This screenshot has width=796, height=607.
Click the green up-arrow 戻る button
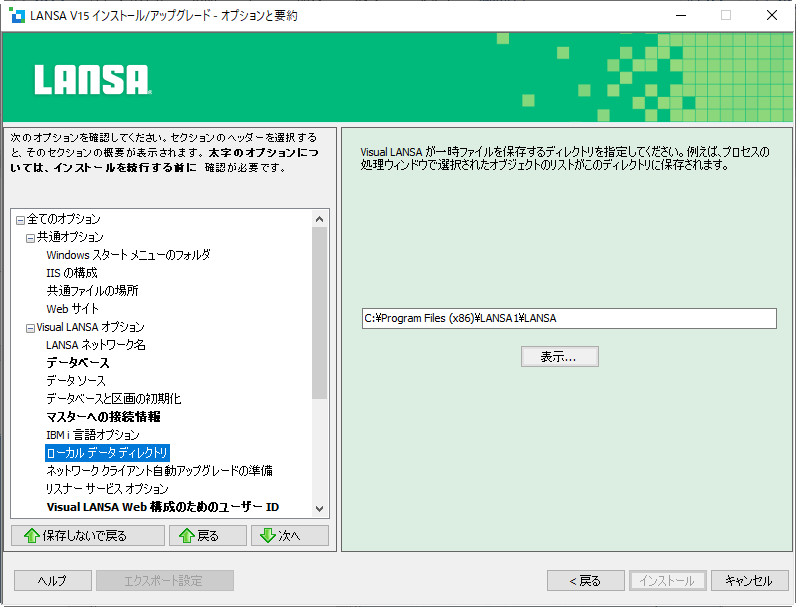208,535
